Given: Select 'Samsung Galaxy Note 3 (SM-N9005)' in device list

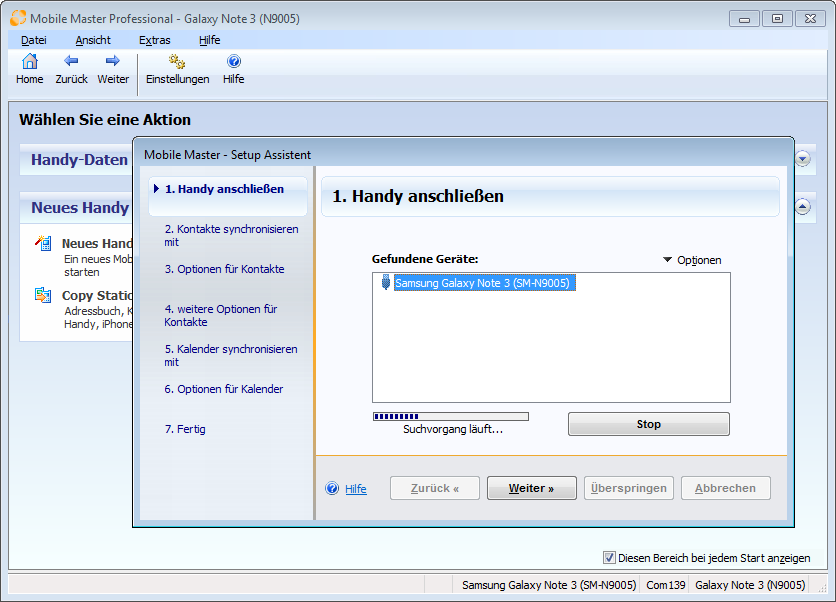Looking at the screenshot, I should (x=485, y=283).
